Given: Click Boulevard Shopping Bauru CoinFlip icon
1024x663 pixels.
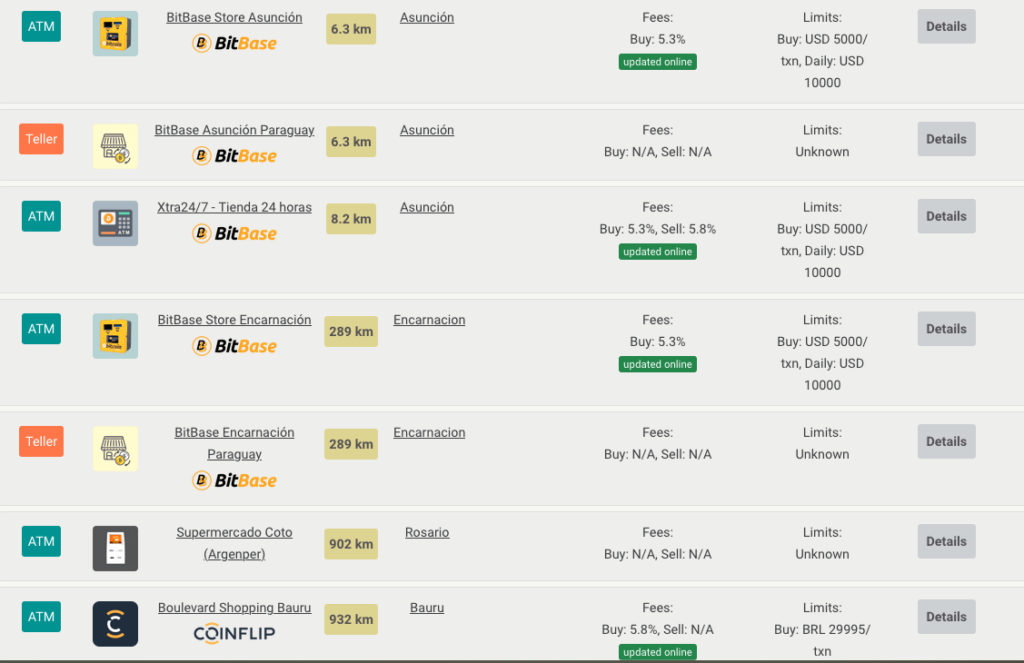Looking at the screenshot, I should pyautogui.click(x=115, y=624).
